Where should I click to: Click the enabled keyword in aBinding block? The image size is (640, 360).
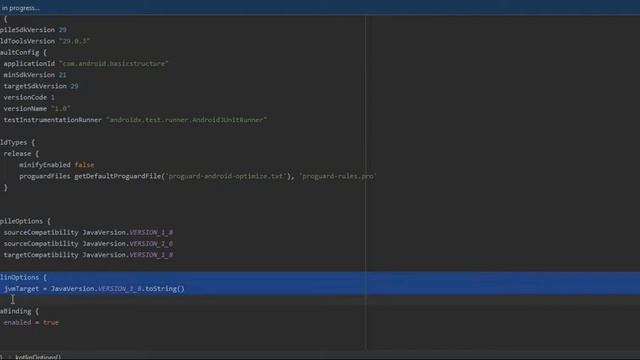click(x=17, y=322)
